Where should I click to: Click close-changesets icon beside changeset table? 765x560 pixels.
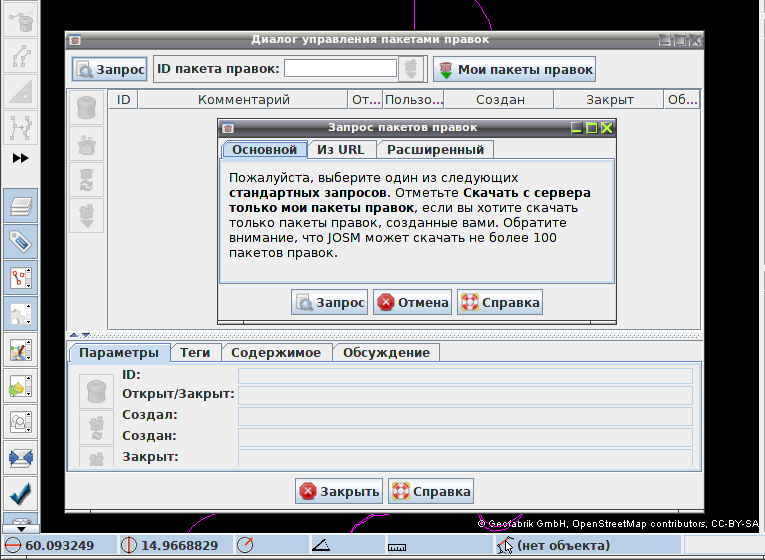click(86, 143)
